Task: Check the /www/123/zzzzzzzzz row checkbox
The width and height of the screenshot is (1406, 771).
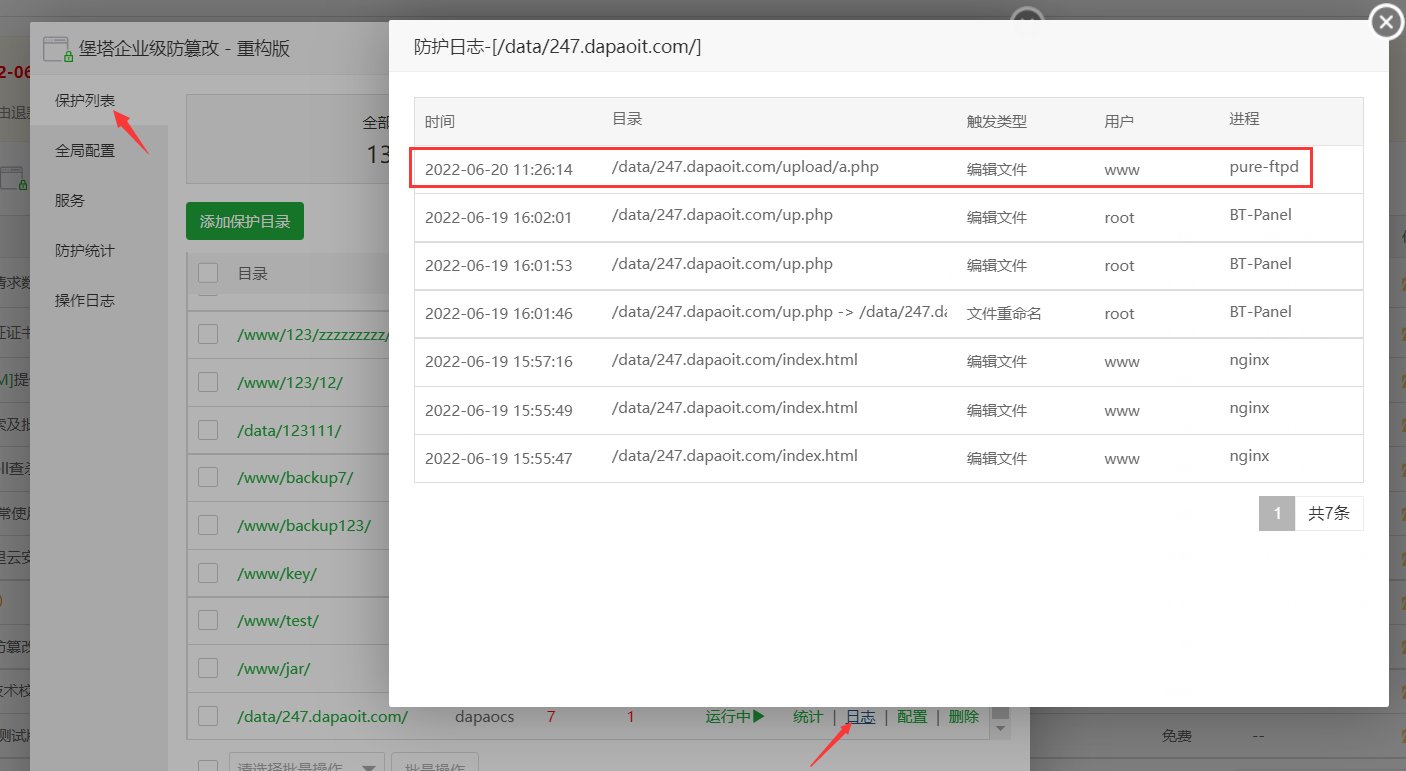Action: click(208, 334)
